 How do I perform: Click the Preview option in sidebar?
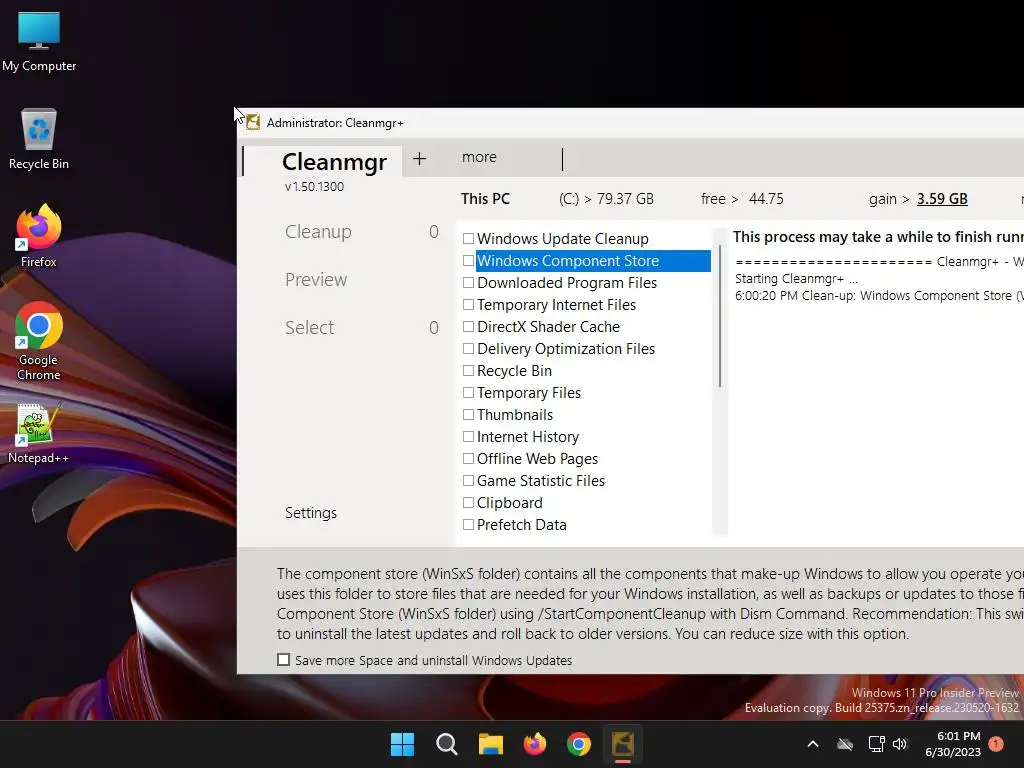coord(316,280)
